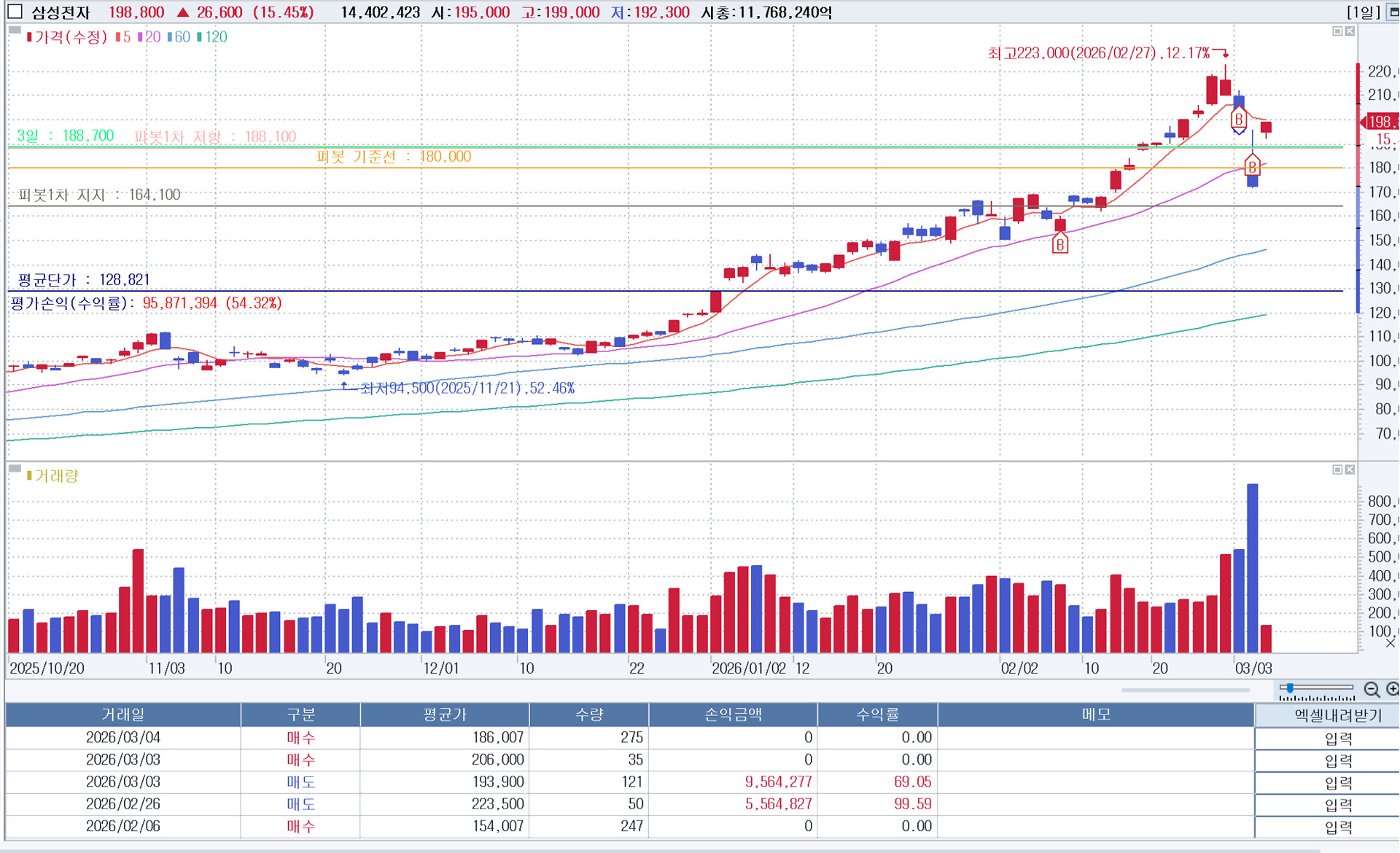Close the volume chart pane
This screenshot has height=853, width=1400.
1350,470
